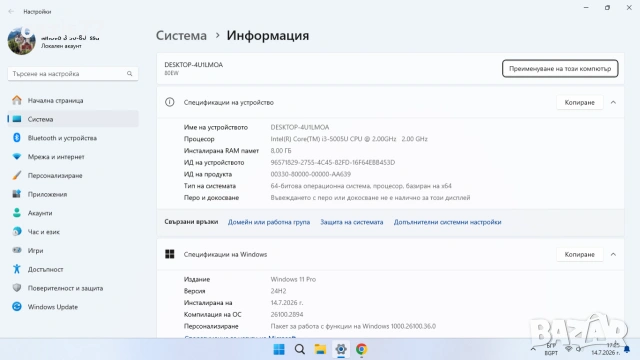Open the Windows Start button on taskbar

pyautogui.click(x=279, y=349)
